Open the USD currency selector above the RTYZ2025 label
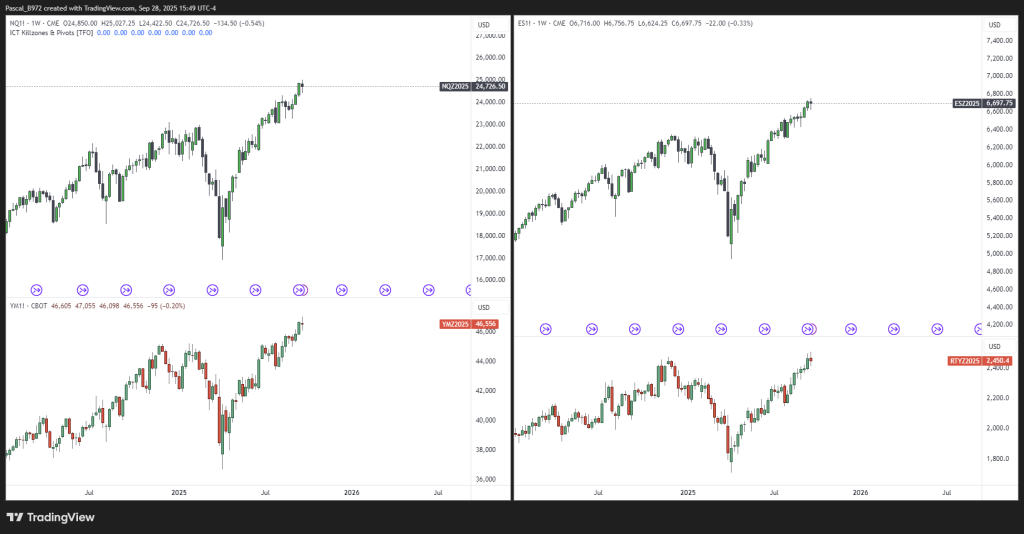1024x534 pixels. 993,346
